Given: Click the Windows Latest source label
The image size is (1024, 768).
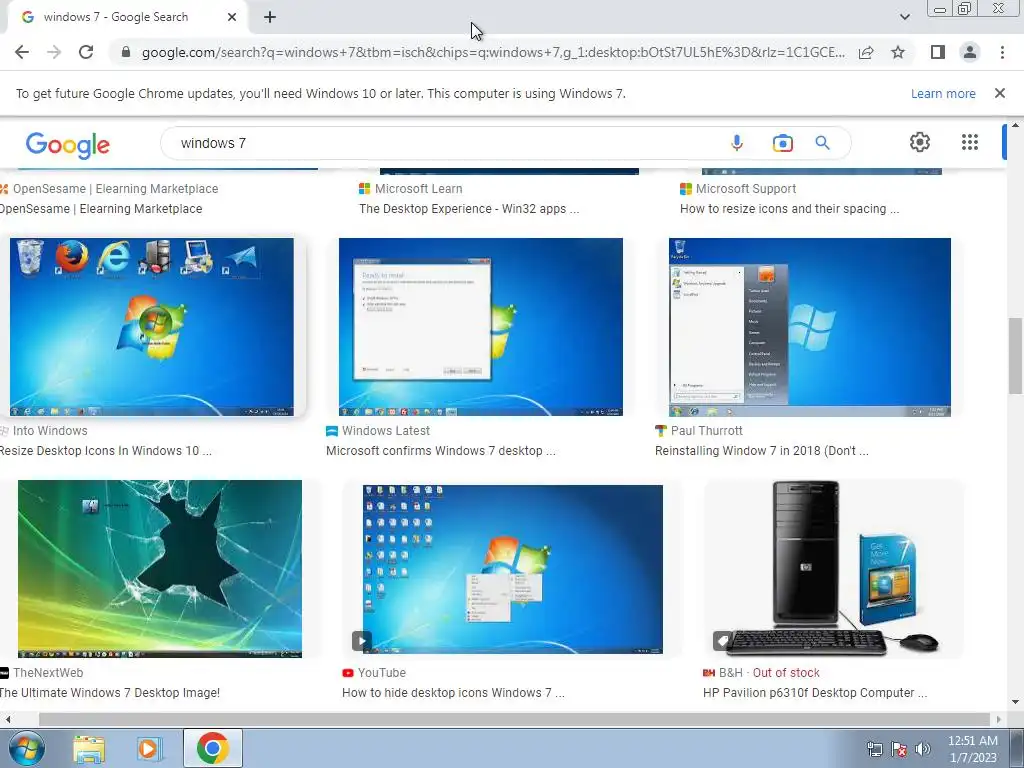Looking at the screenshot, I should pos(385,431).
